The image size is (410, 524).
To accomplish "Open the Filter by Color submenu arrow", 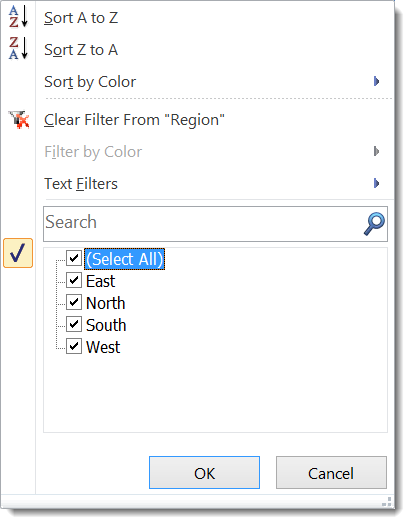I will click(x=377, y=151).
